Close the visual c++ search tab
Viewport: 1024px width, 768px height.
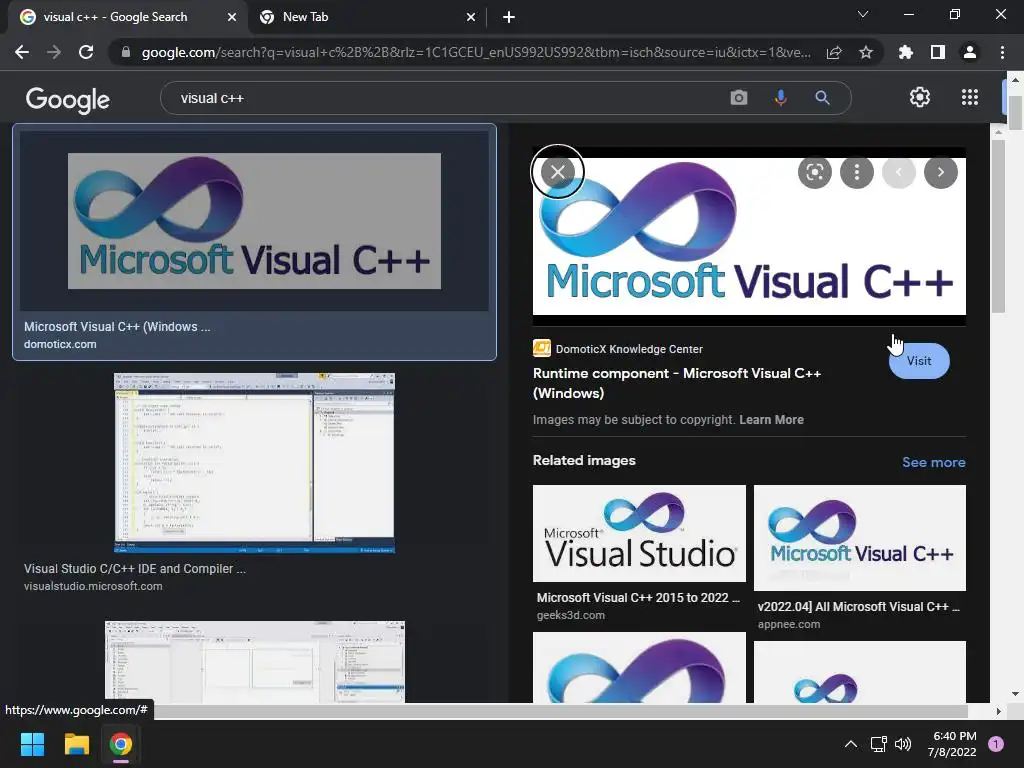pyautogui.click(x=232, y=17)
